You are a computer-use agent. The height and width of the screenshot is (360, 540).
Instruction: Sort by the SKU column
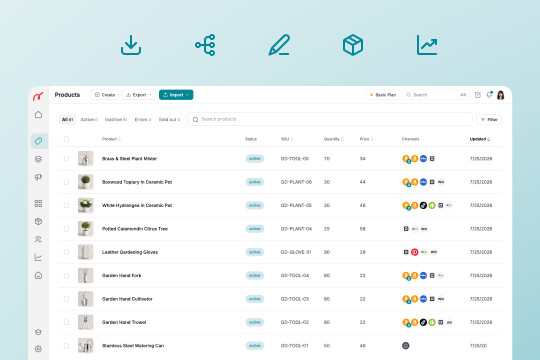[287, 139]
